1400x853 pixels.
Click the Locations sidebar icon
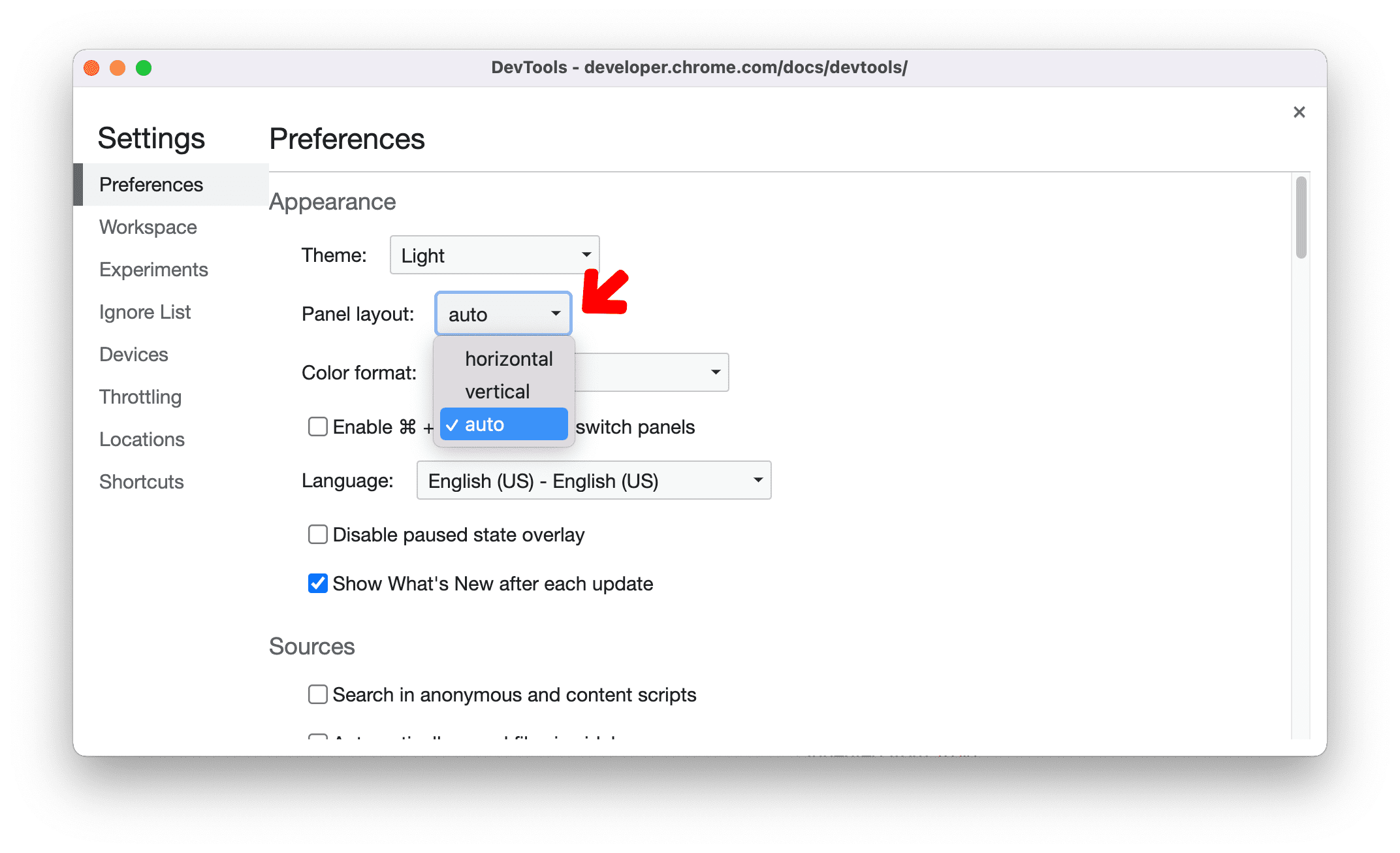pyautogui.click(x=141, y=438)
